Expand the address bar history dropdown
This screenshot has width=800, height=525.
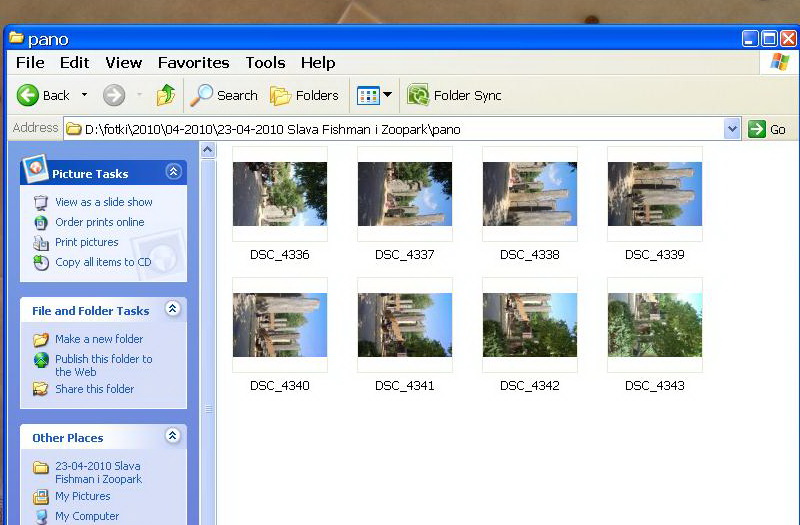(x=732, y=129)
